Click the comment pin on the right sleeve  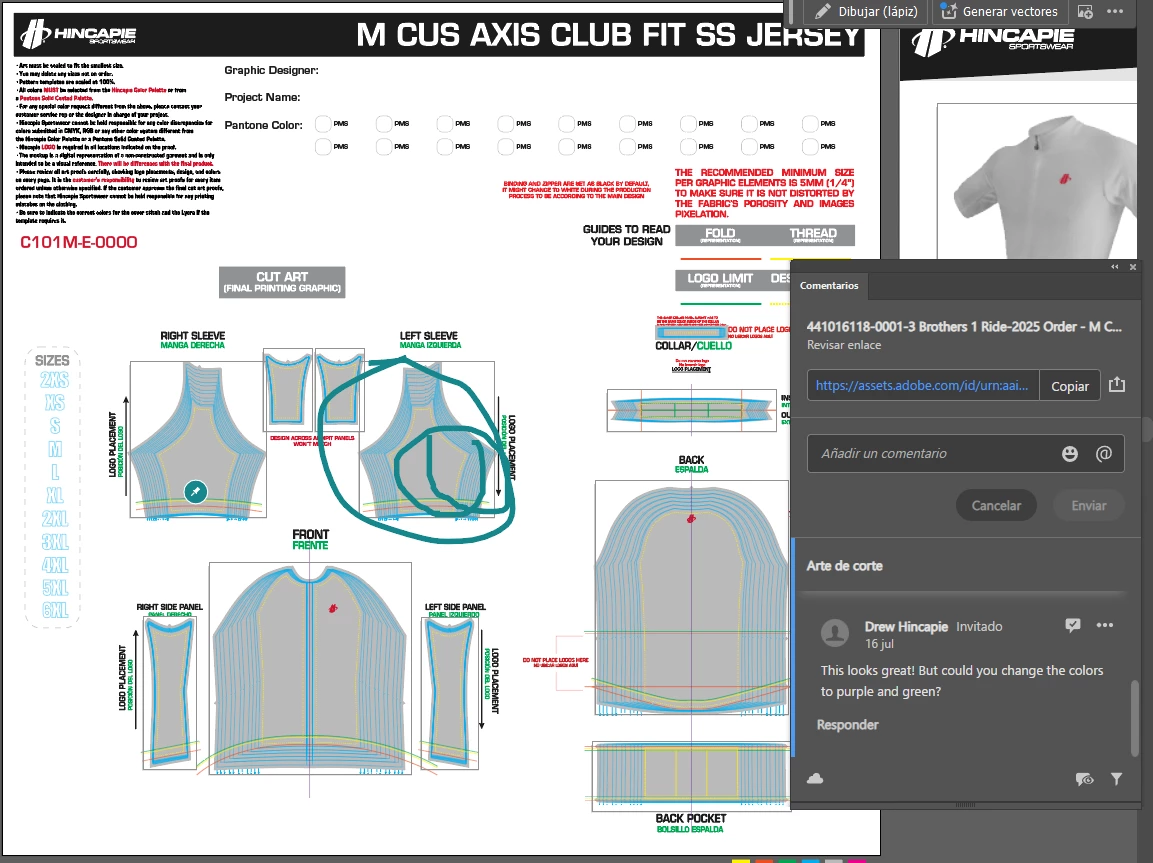[196, 491]
